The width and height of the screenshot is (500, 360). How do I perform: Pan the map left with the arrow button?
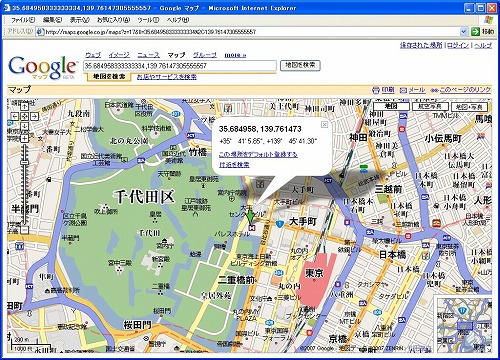15,116
